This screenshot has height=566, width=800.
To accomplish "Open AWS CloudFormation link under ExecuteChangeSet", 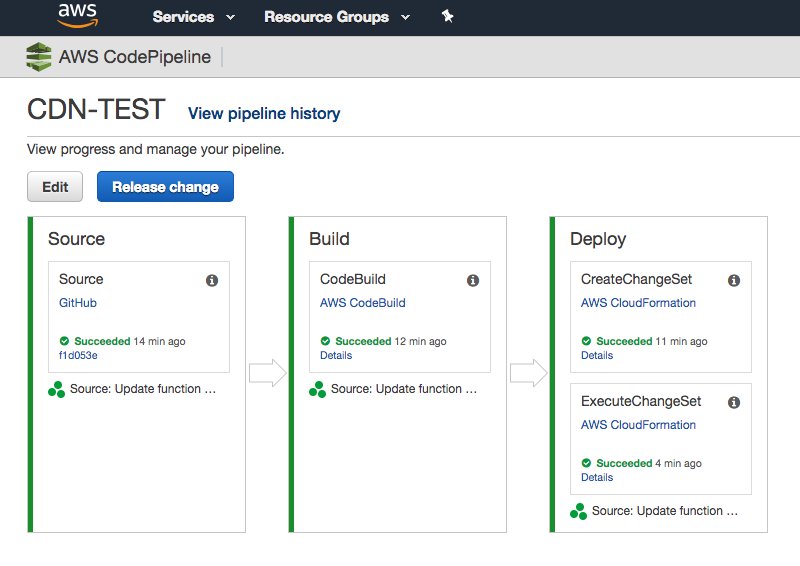I will pyautogui.click(x=638, y=425).
